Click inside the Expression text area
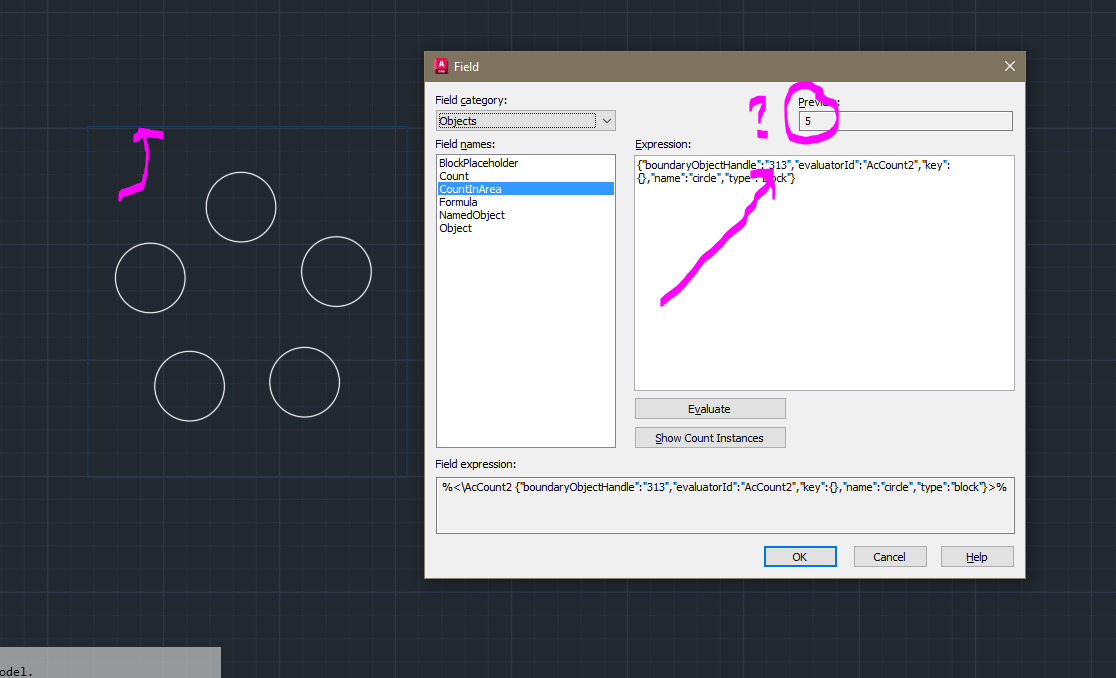 [824, 270]
